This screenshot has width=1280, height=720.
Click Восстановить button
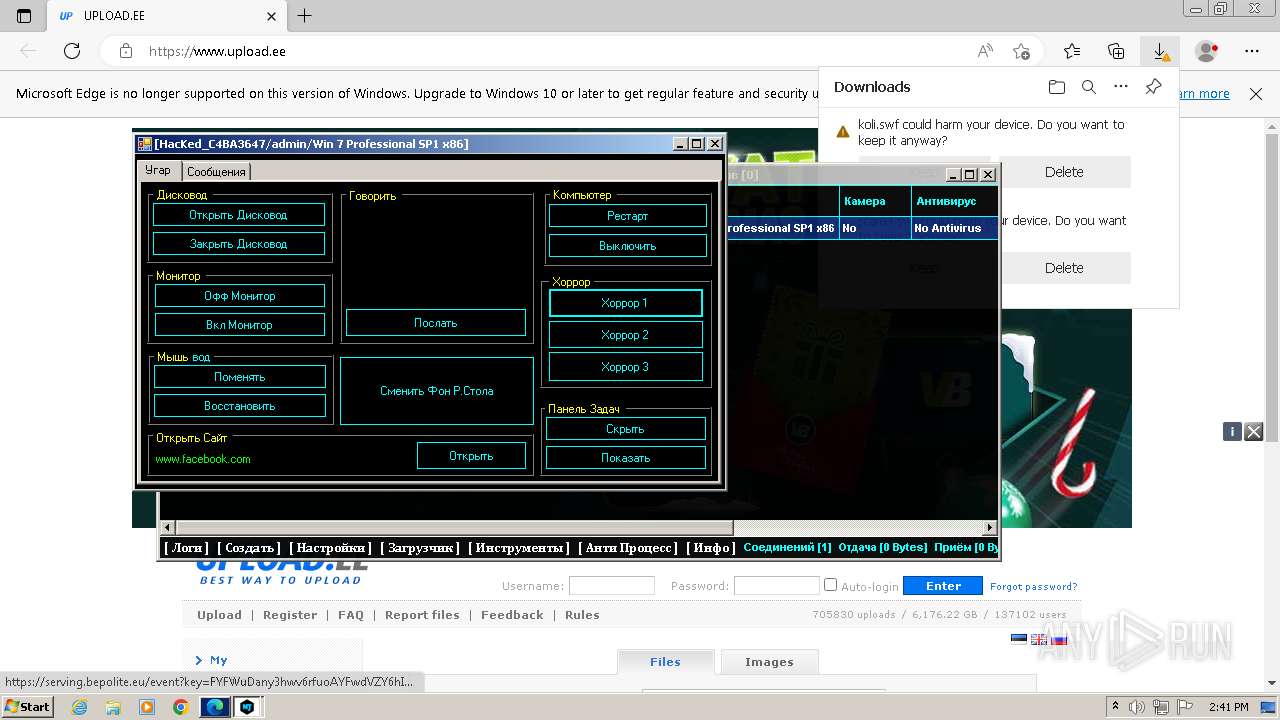point(240,406)
